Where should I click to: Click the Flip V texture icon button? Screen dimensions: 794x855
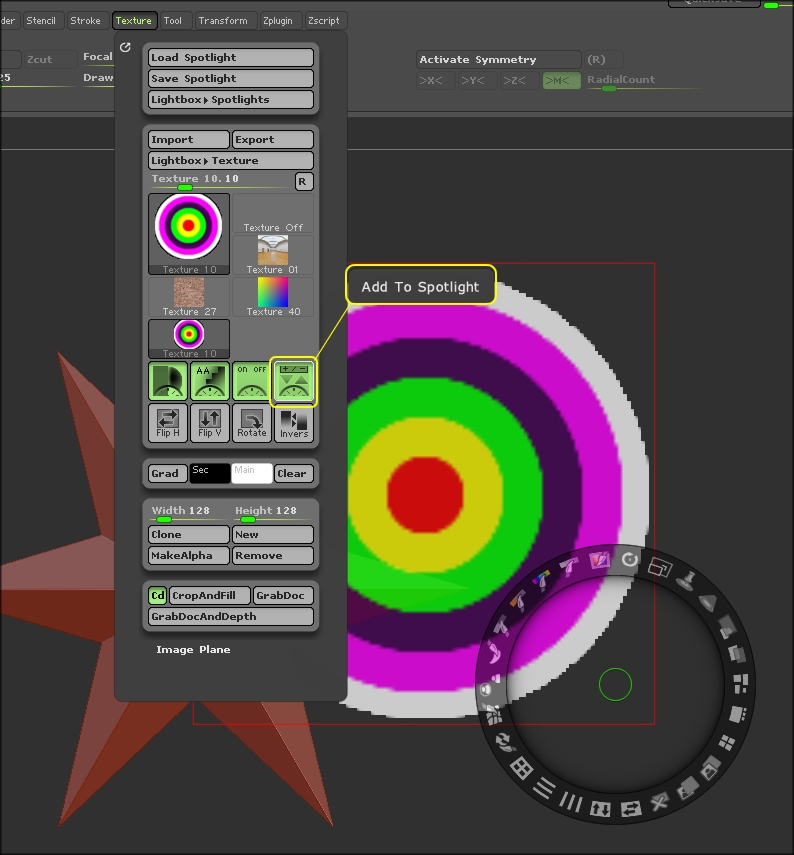(x=210, y=423)
